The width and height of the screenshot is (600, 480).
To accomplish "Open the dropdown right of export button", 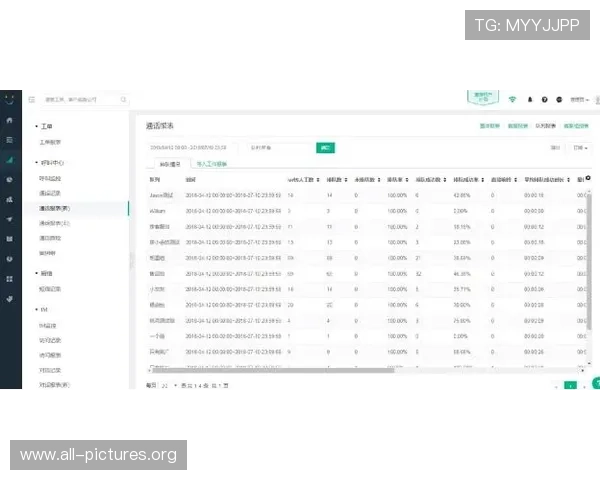I will (580, 148).
